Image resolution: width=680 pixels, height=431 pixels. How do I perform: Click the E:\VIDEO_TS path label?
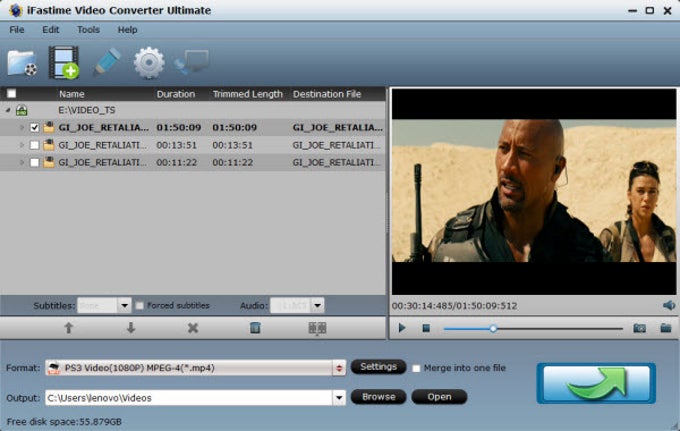point(87,110)
